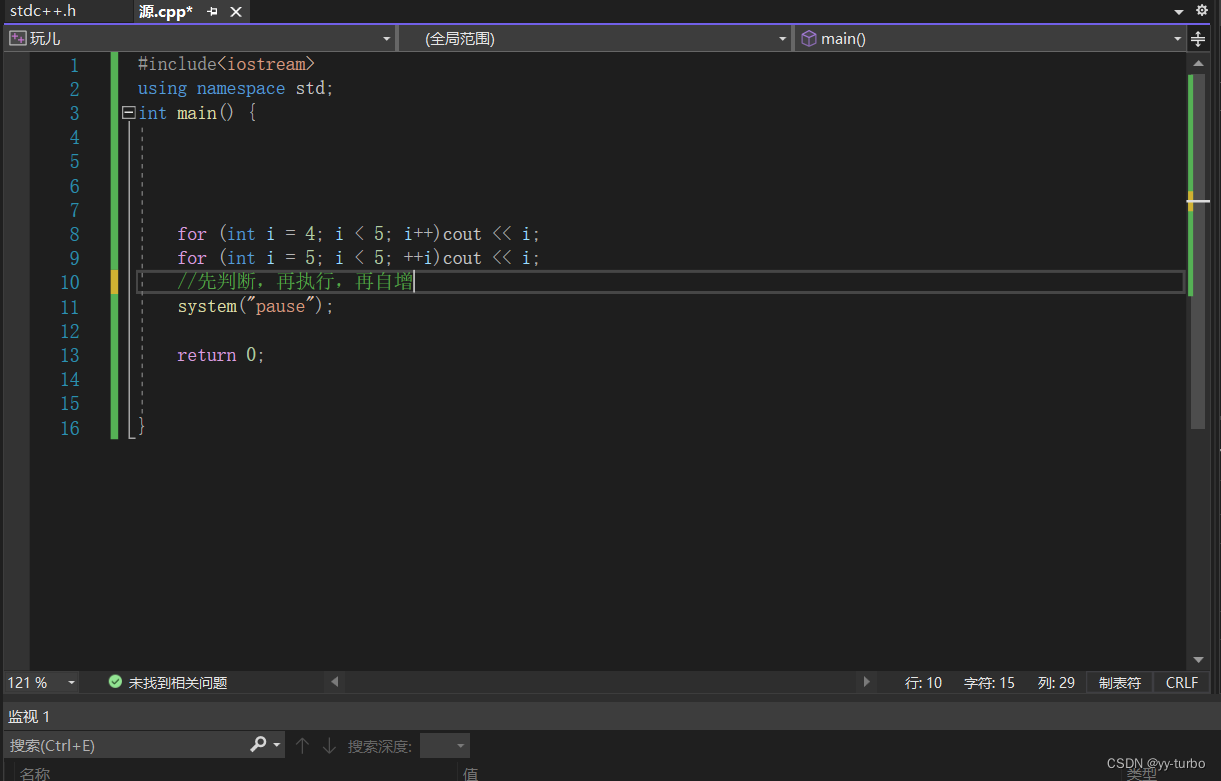Open the 121 % zoom dropdown
The width and height of the screenshot is (1221, 781).
71,682
